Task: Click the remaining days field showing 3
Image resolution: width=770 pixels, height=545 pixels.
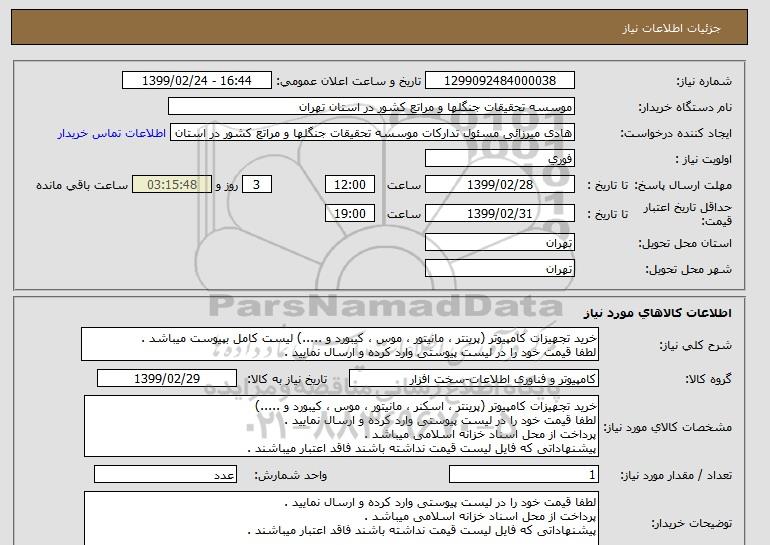Action: (257, 185)
